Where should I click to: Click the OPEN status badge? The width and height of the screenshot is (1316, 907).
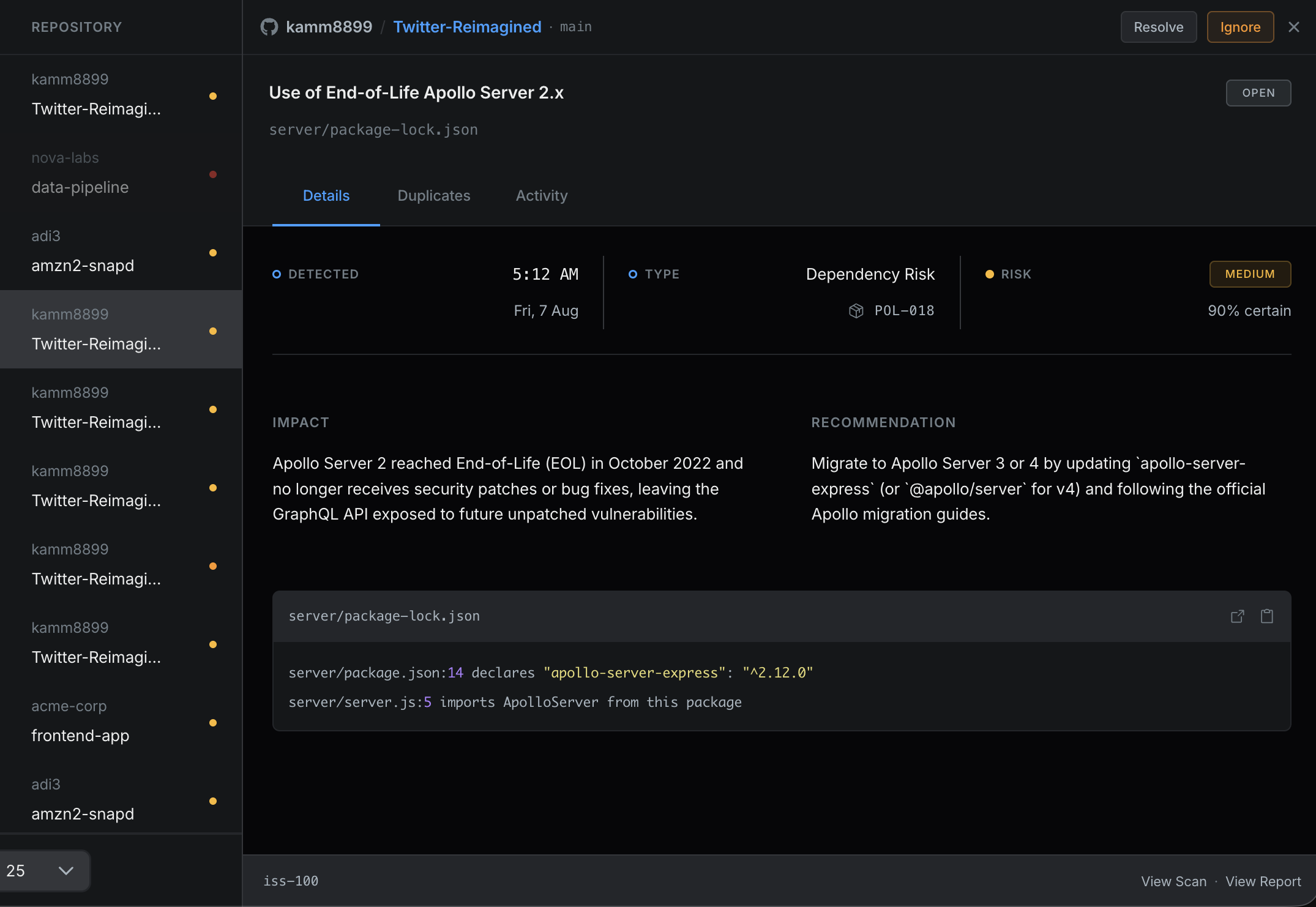pos(1258,93)
